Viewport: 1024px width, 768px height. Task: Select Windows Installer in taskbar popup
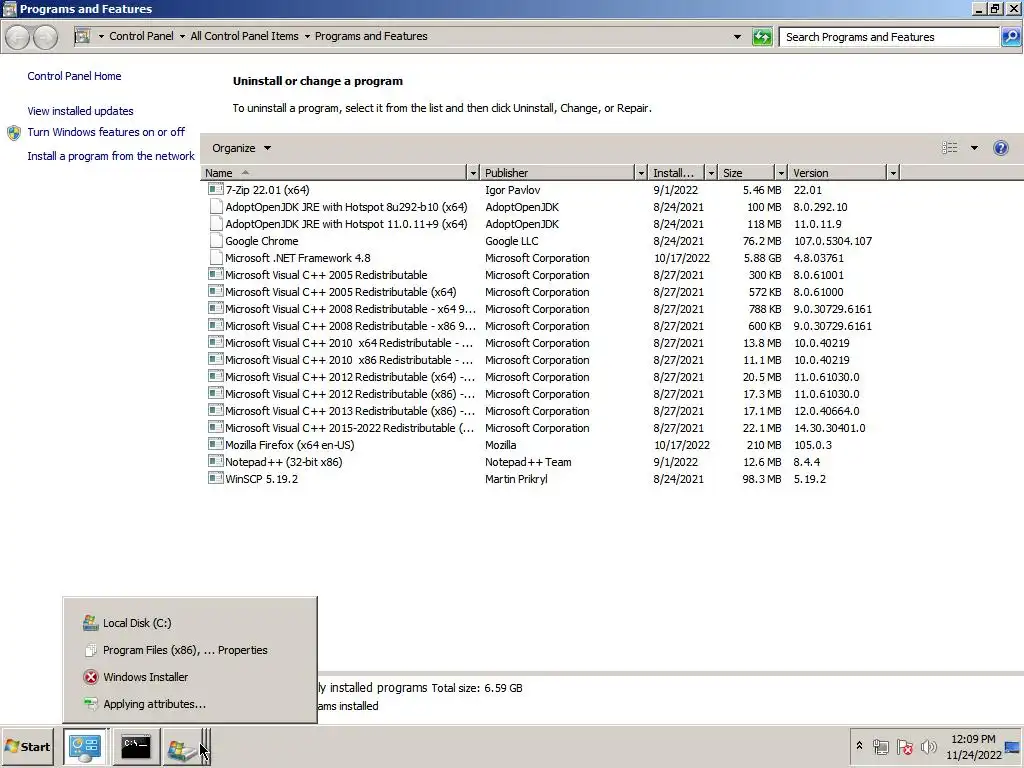pos(189,677)
